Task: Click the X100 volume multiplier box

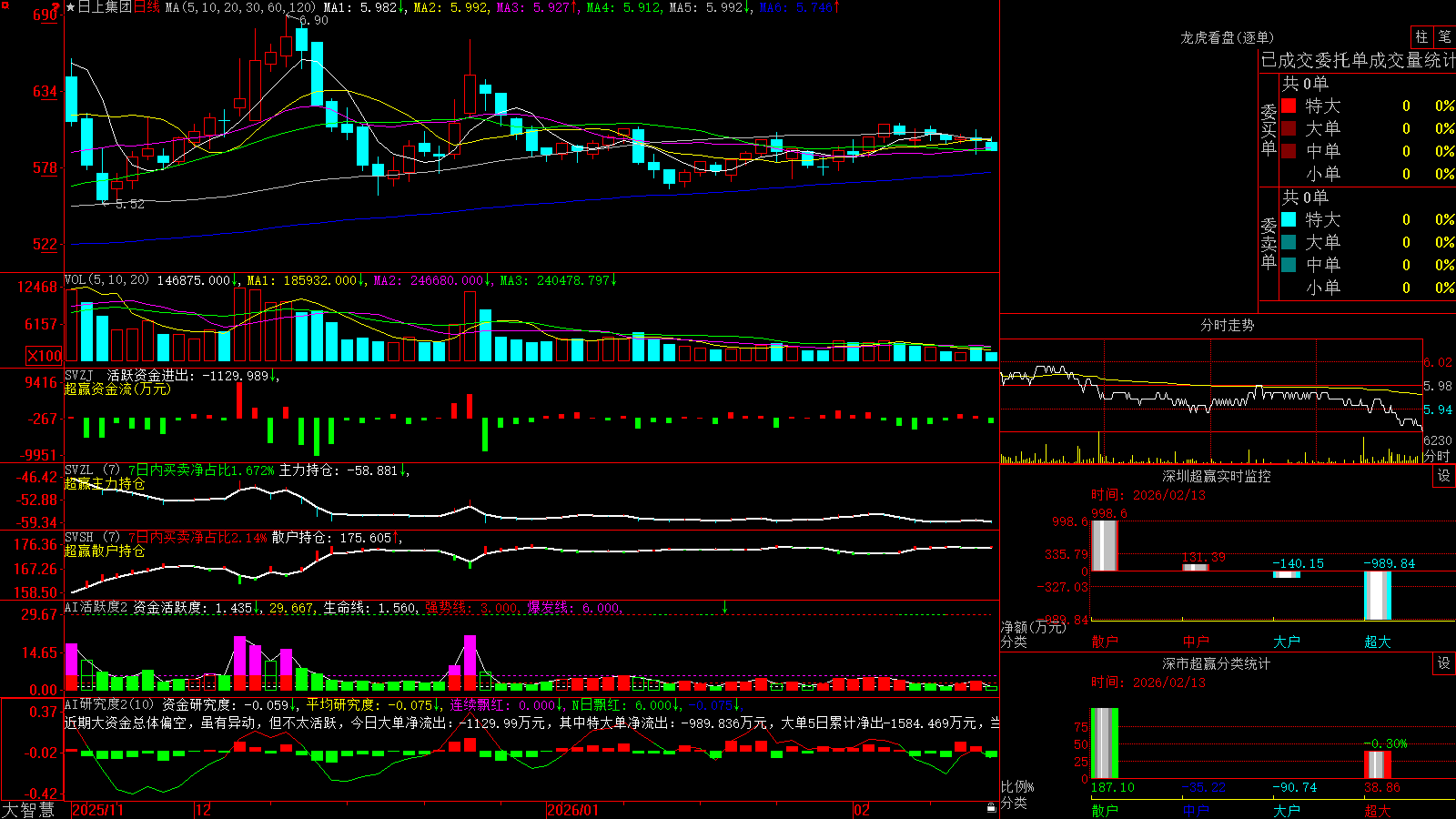Action: tap(45, 356)
